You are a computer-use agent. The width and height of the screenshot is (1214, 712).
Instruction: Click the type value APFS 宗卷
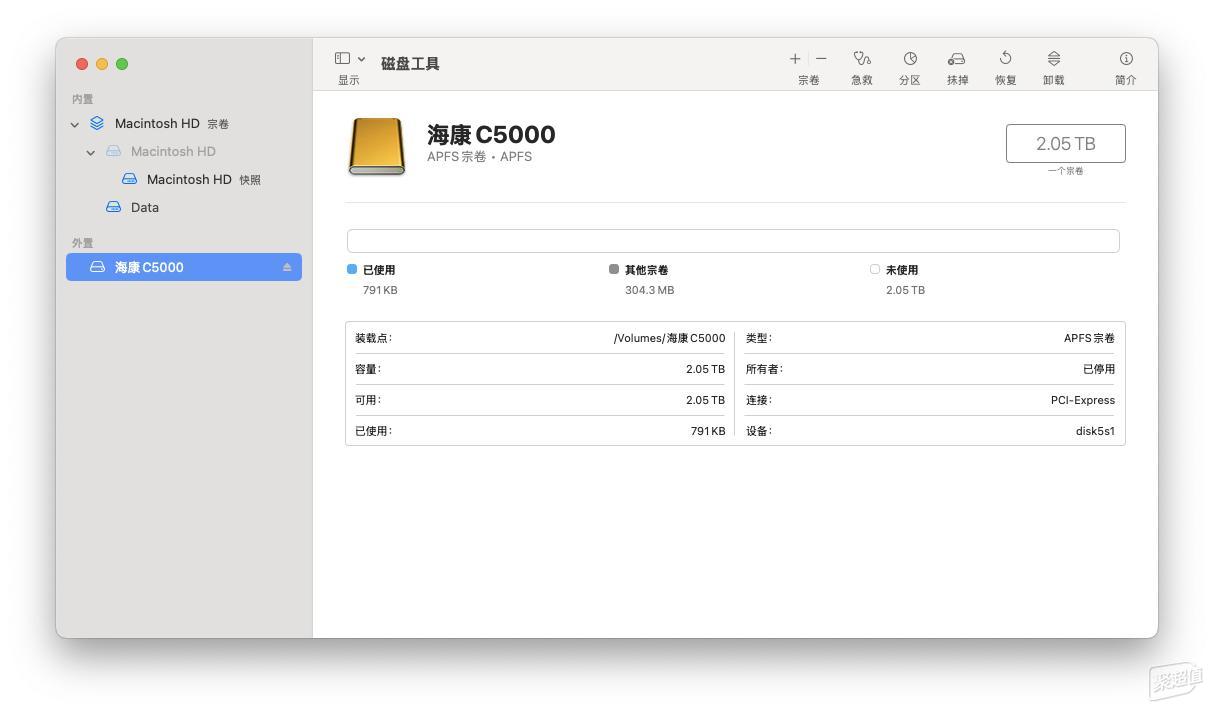pos(1089,338)
